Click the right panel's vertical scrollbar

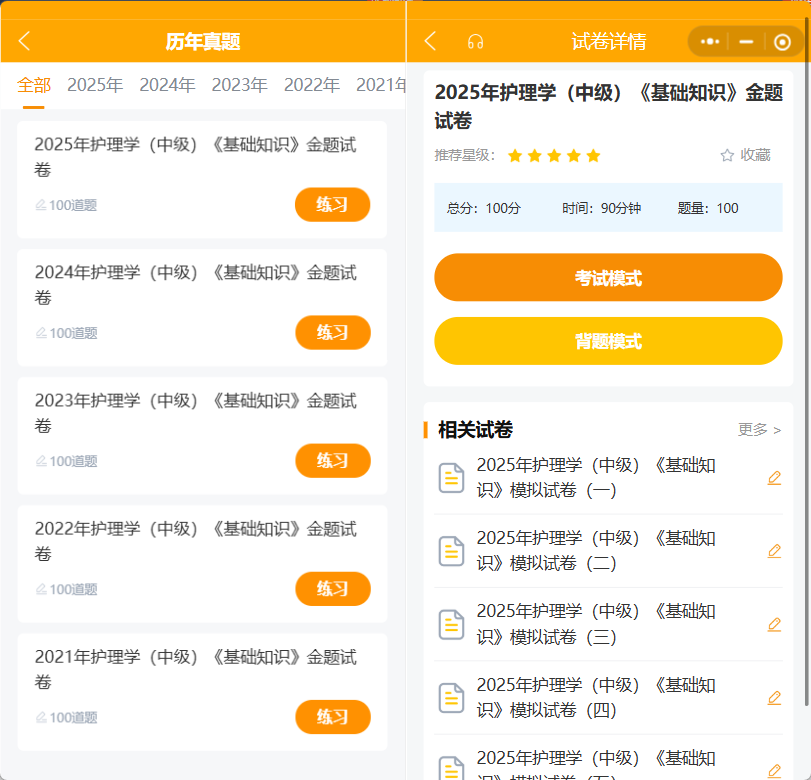806,362
